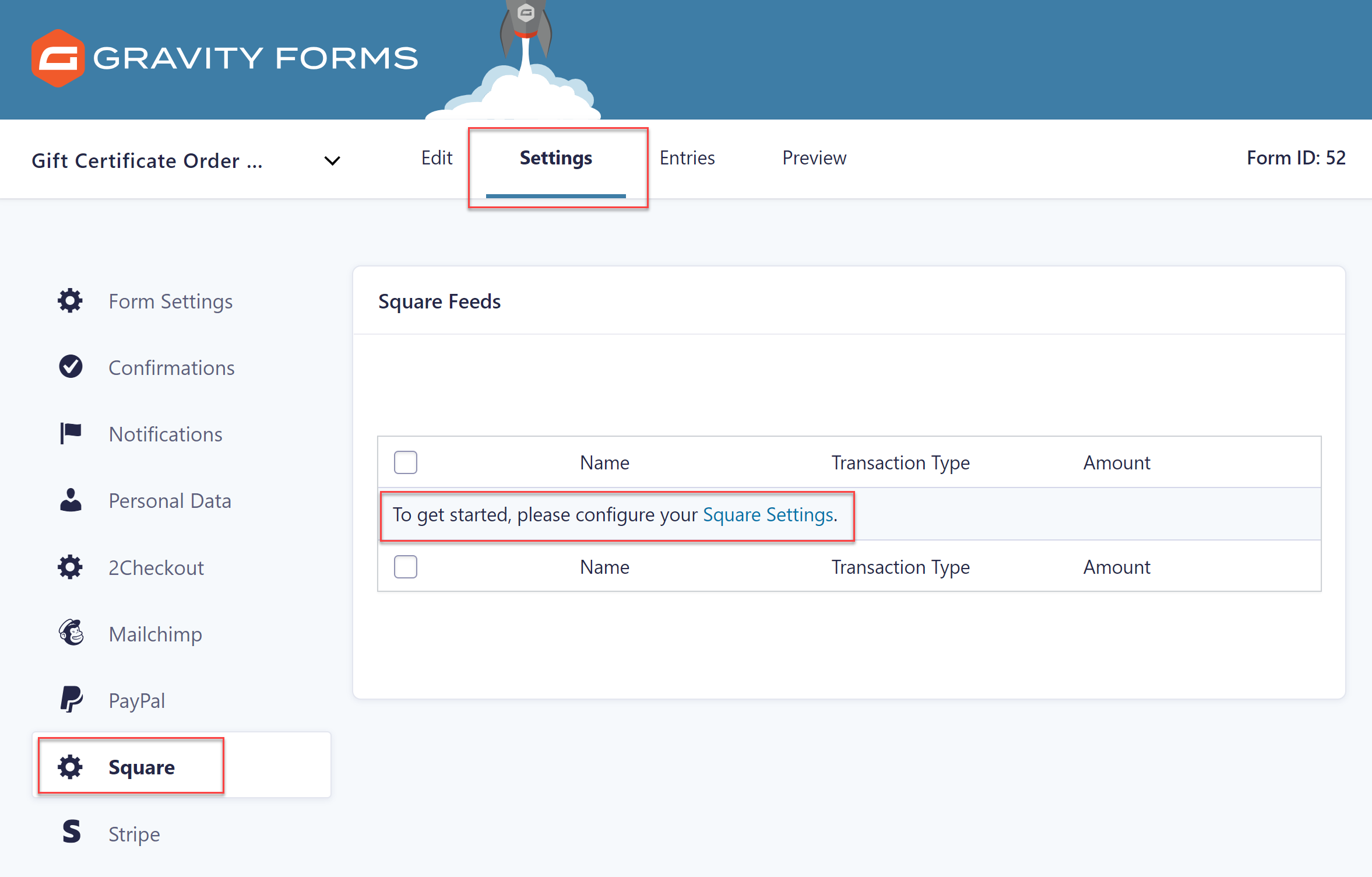
Task: Click the 2Checkout gear icon
Action: pos(71,567)
